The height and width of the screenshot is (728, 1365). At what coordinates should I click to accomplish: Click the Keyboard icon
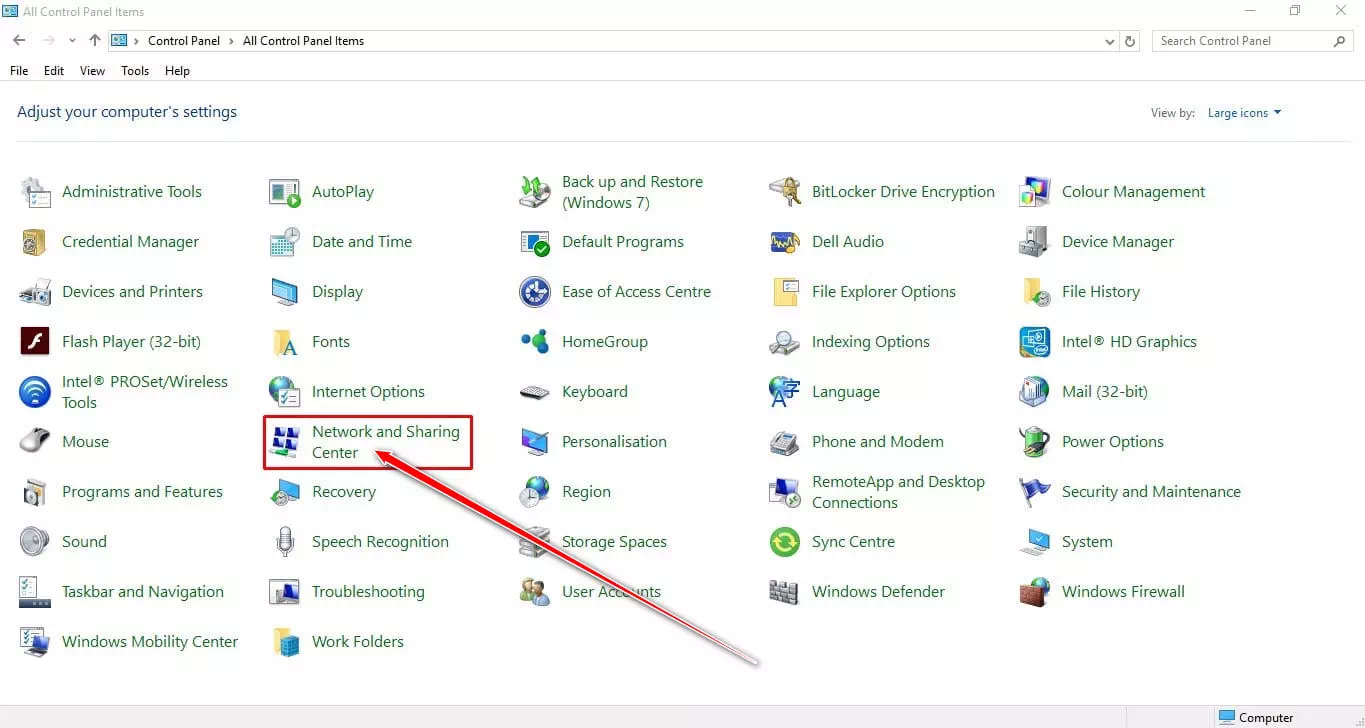click(535, 392)
